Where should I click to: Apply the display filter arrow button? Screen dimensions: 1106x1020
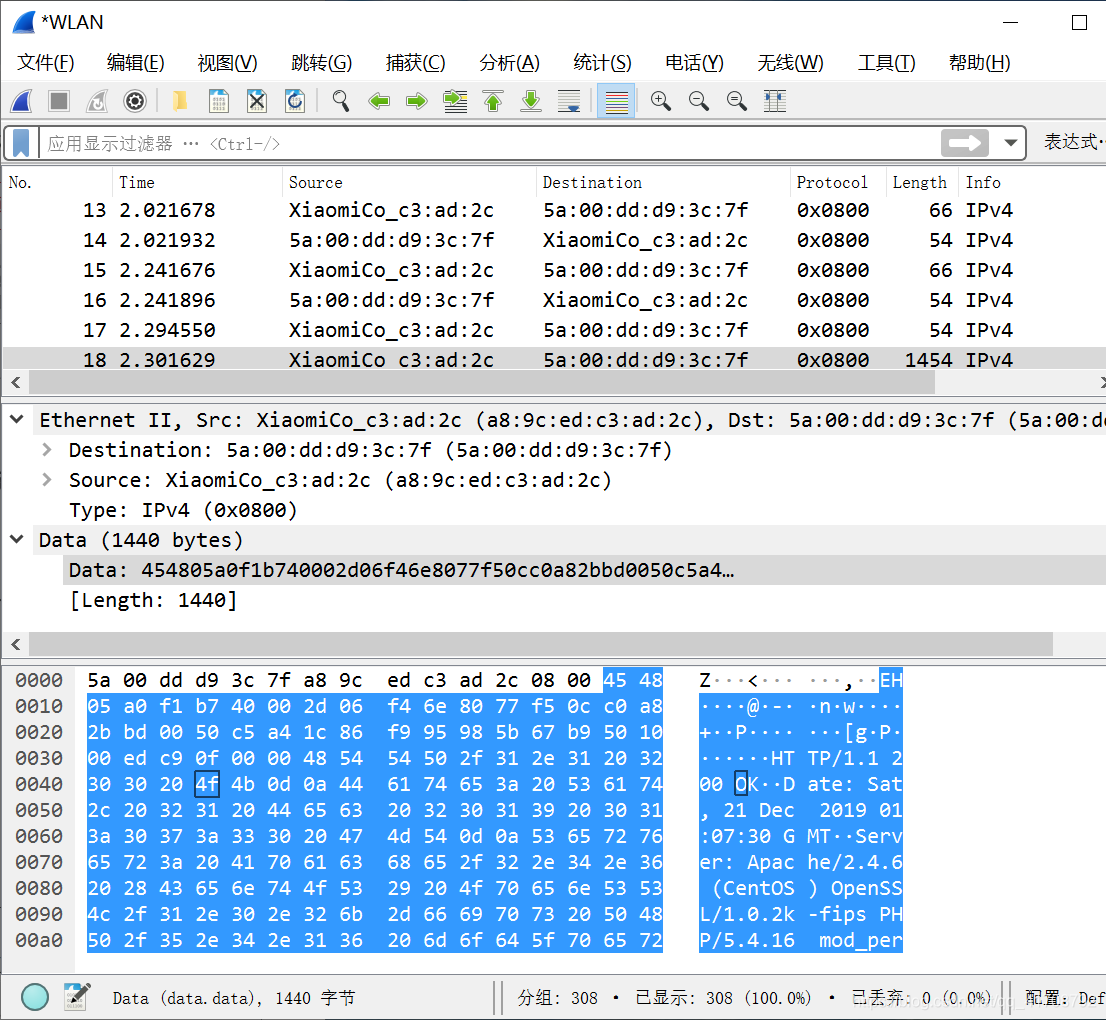point(964,144)
